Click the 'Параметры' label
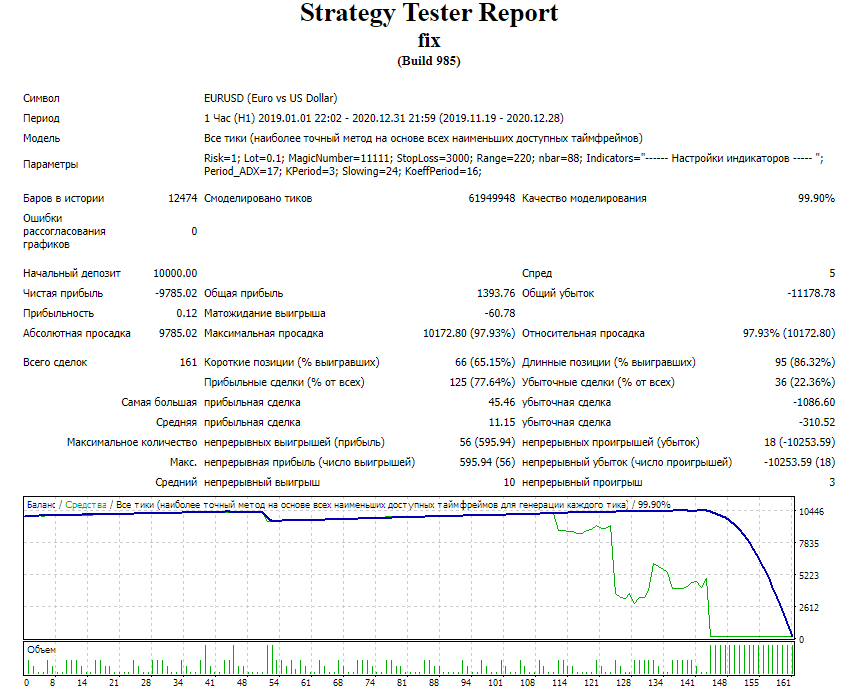The width and height of the screenshot is (850, 695). (50, 164)
